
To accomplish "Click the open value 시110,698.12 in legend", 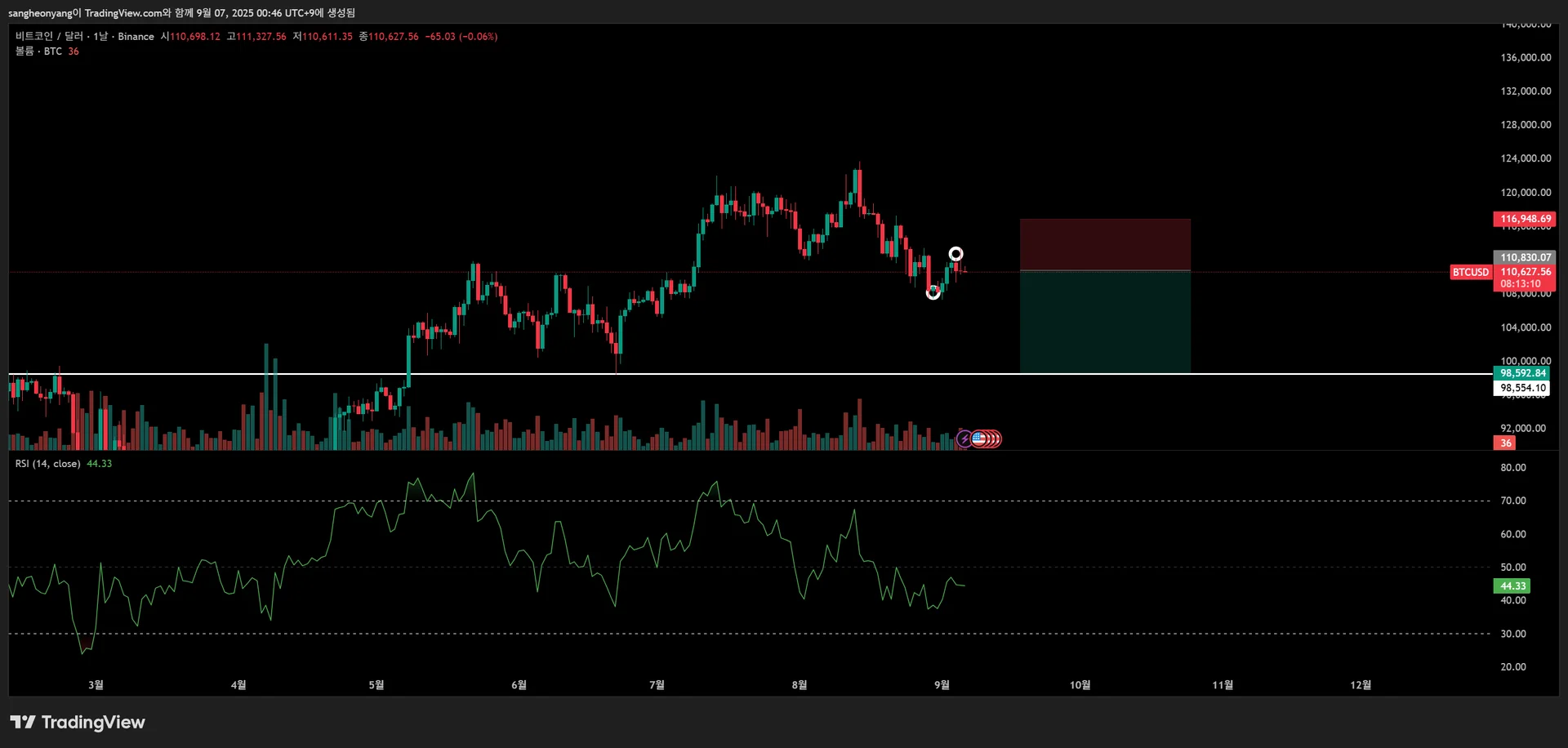I will [190, 36].
